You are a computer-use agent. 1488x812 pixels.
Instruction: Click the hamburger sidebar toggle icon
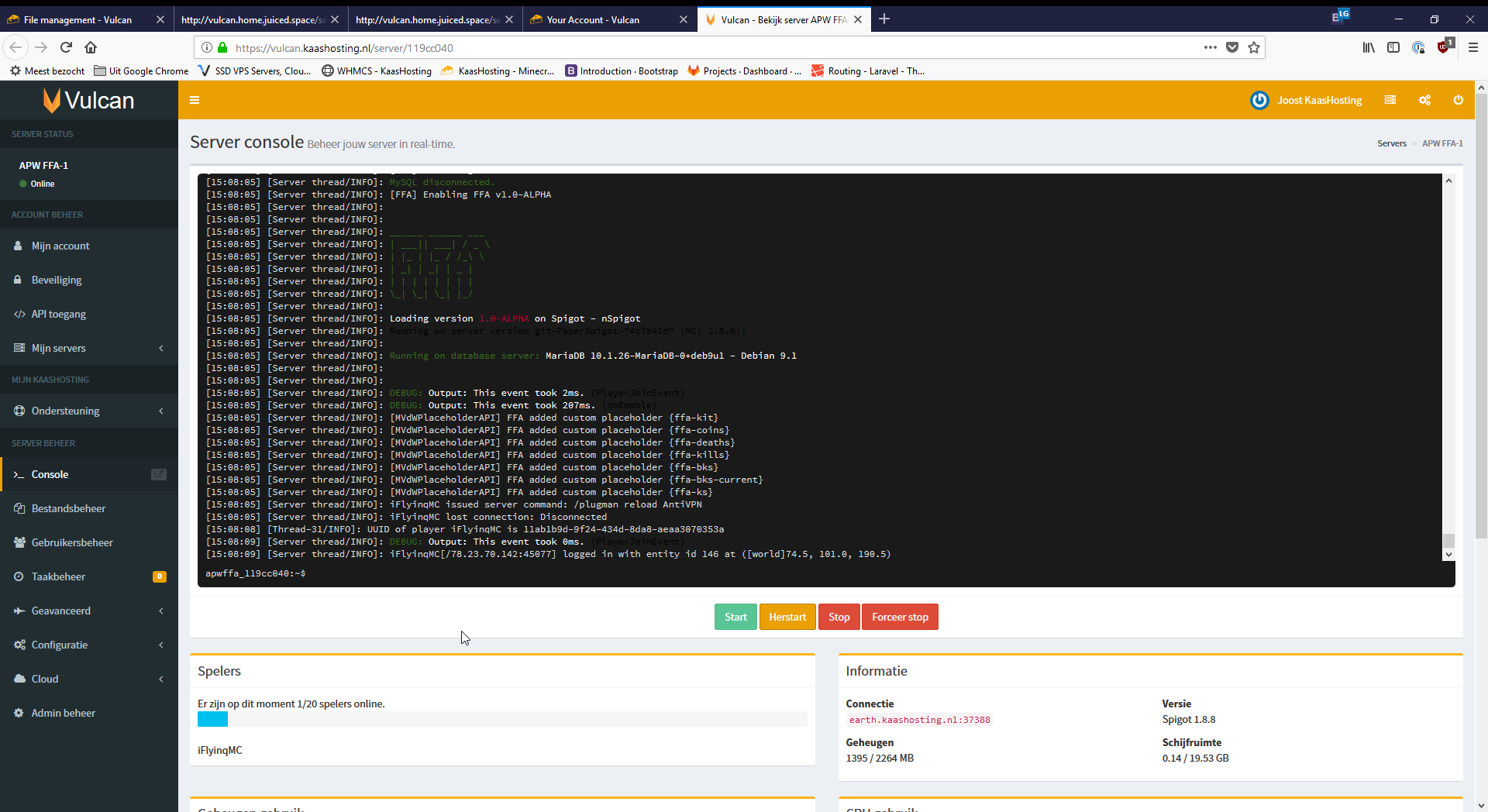coord(195,100)
